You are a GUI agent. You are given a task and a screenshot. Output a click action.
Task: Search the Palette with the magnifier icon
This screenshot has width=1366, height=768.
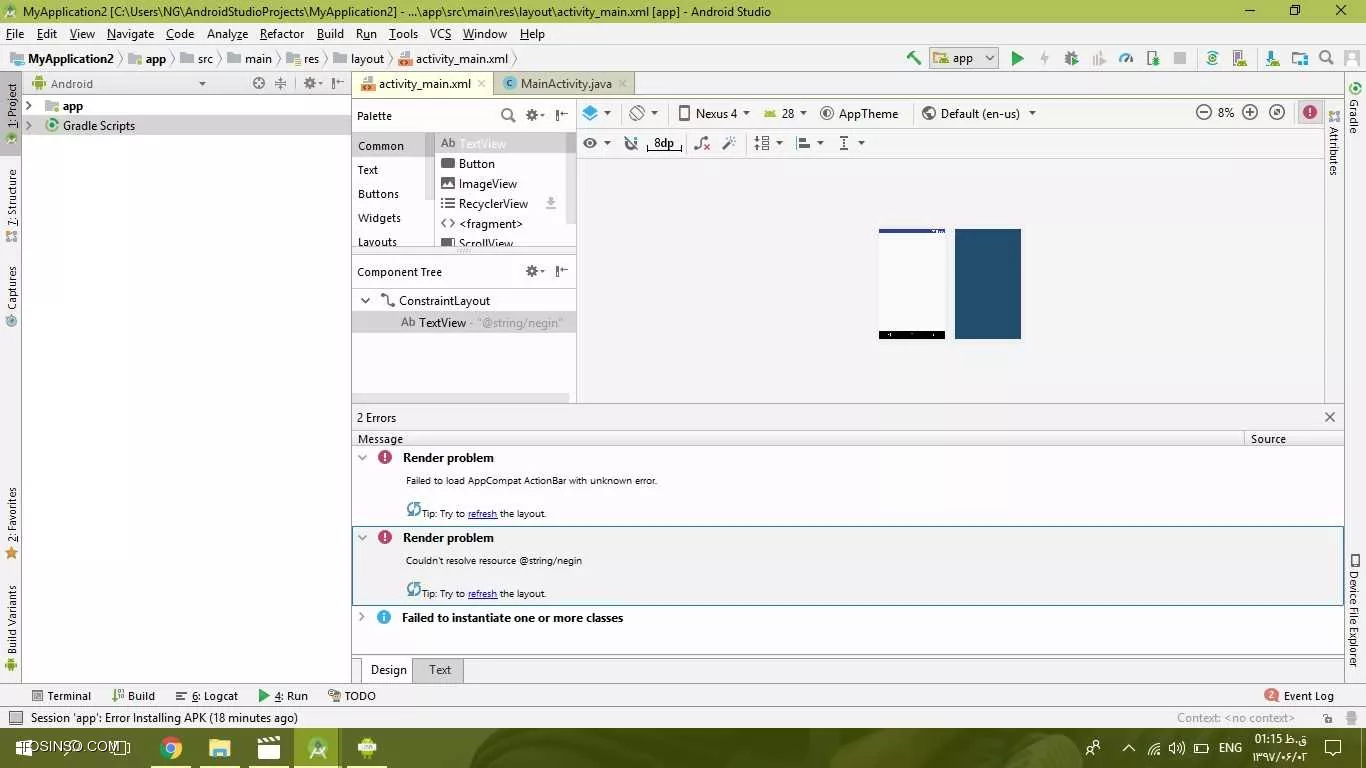pyautogui.click(x=508, y=115)
